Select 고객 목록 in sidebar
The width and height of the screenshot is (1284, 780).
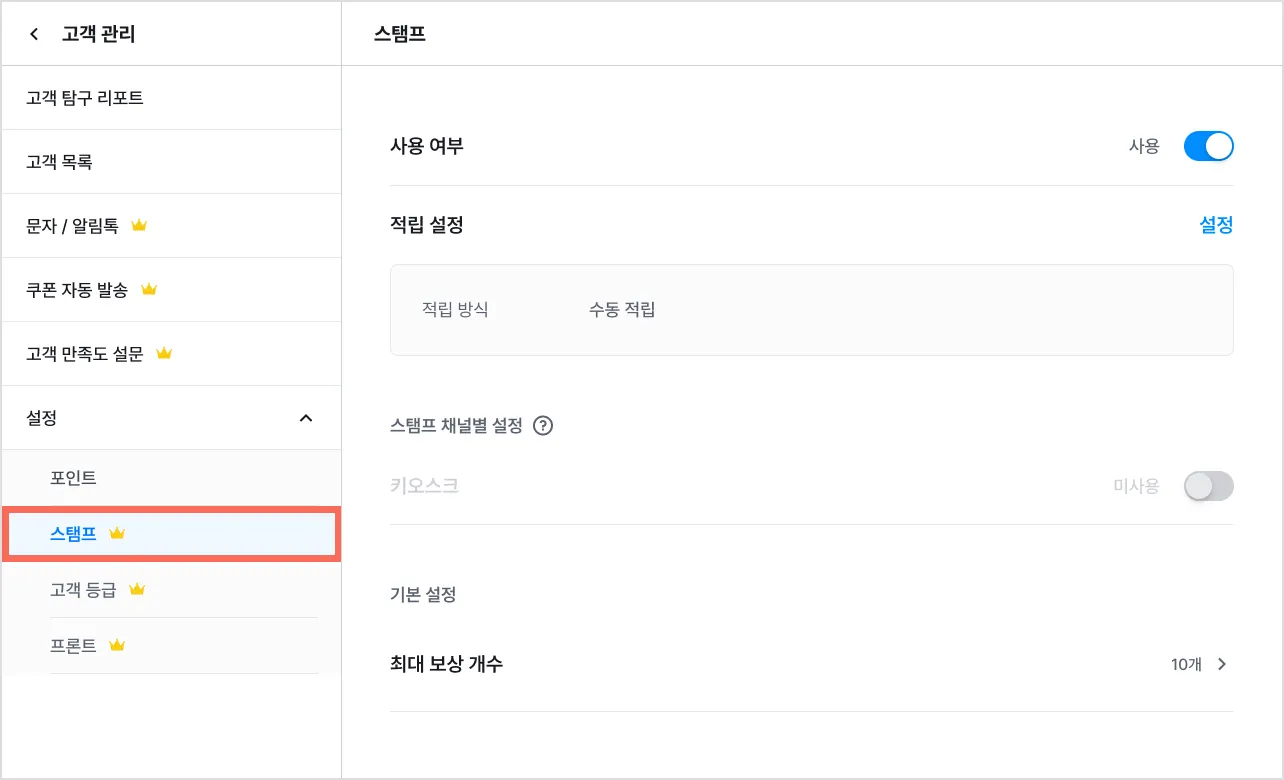tap(60, 162)
